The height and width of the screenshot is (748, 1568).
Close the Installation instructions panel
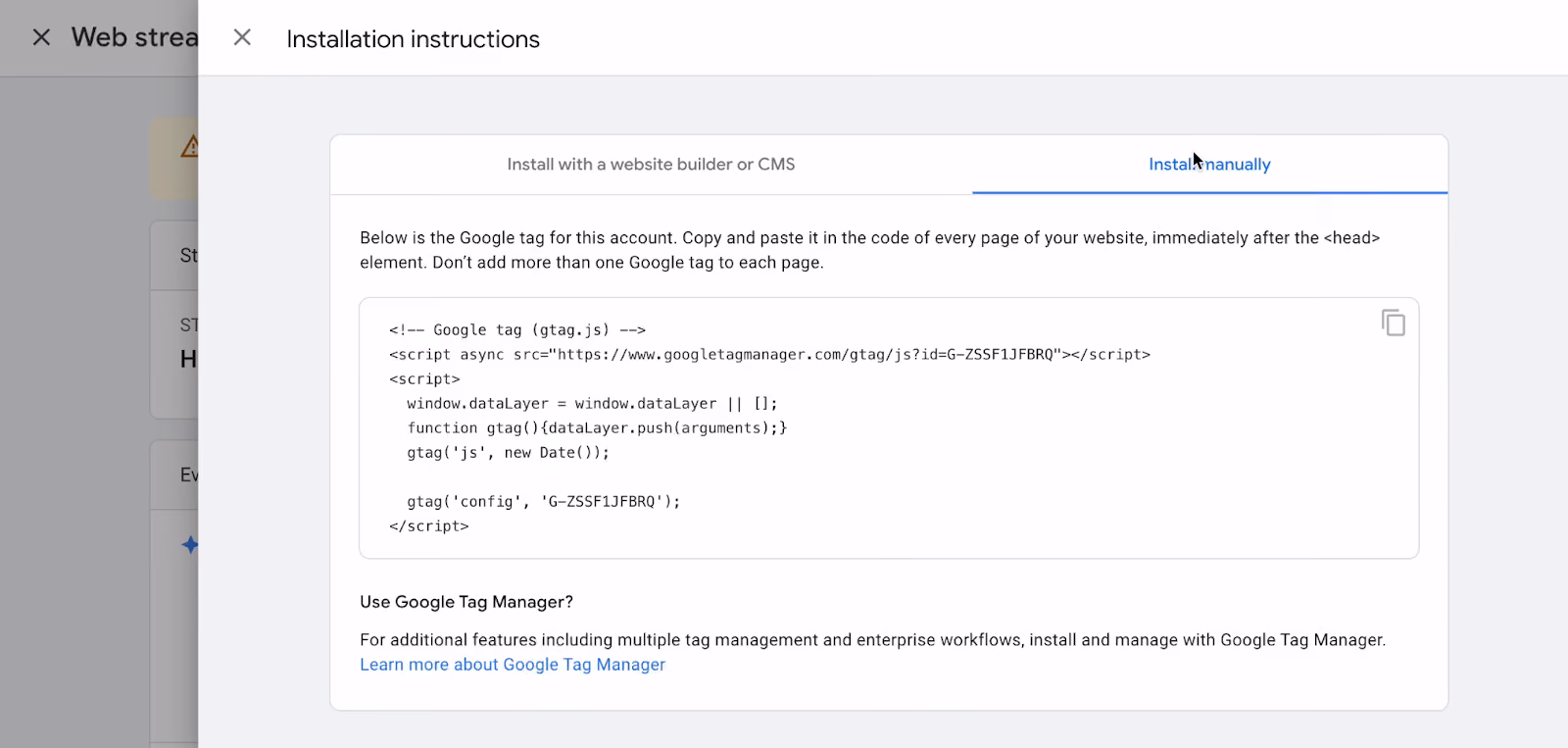pos(242,37)
